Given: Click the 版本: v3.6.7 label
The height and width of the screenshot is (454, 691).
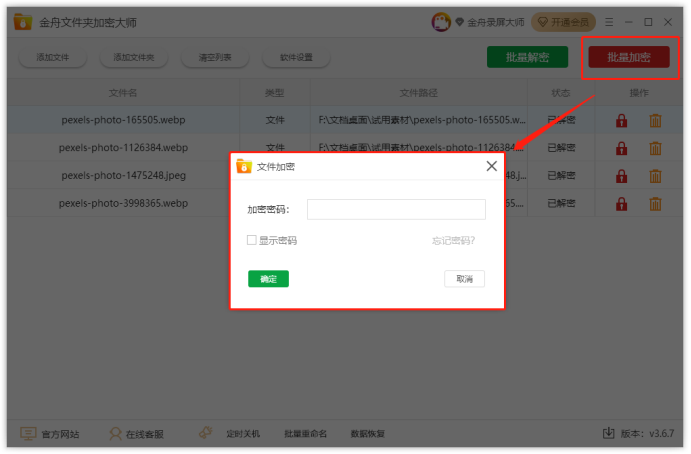Looking at the screenshot, I should click(x=647, y=434).
